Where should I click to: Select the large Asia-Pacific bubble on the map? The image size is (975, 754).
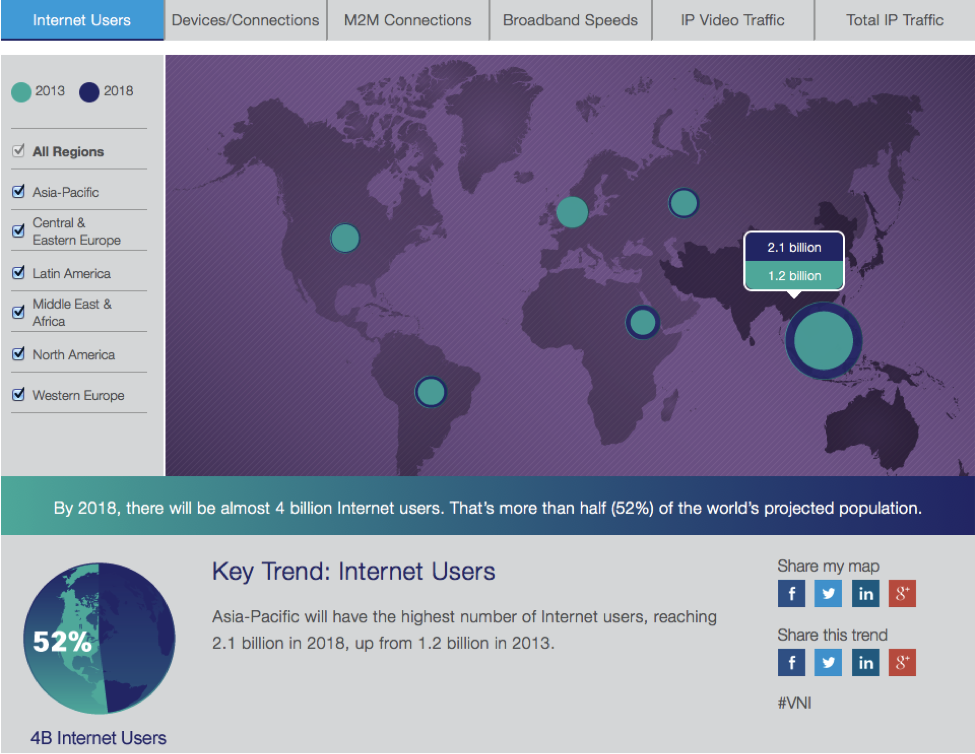coord(822,341)
